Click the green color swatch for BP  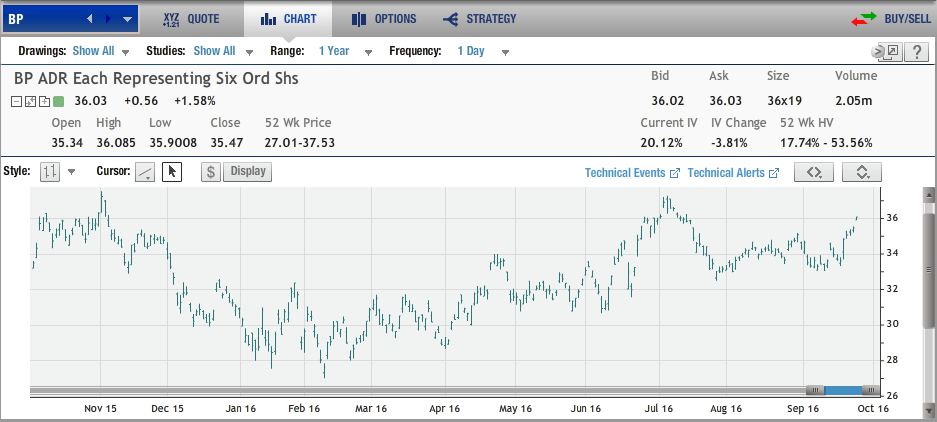coord(58,102)
